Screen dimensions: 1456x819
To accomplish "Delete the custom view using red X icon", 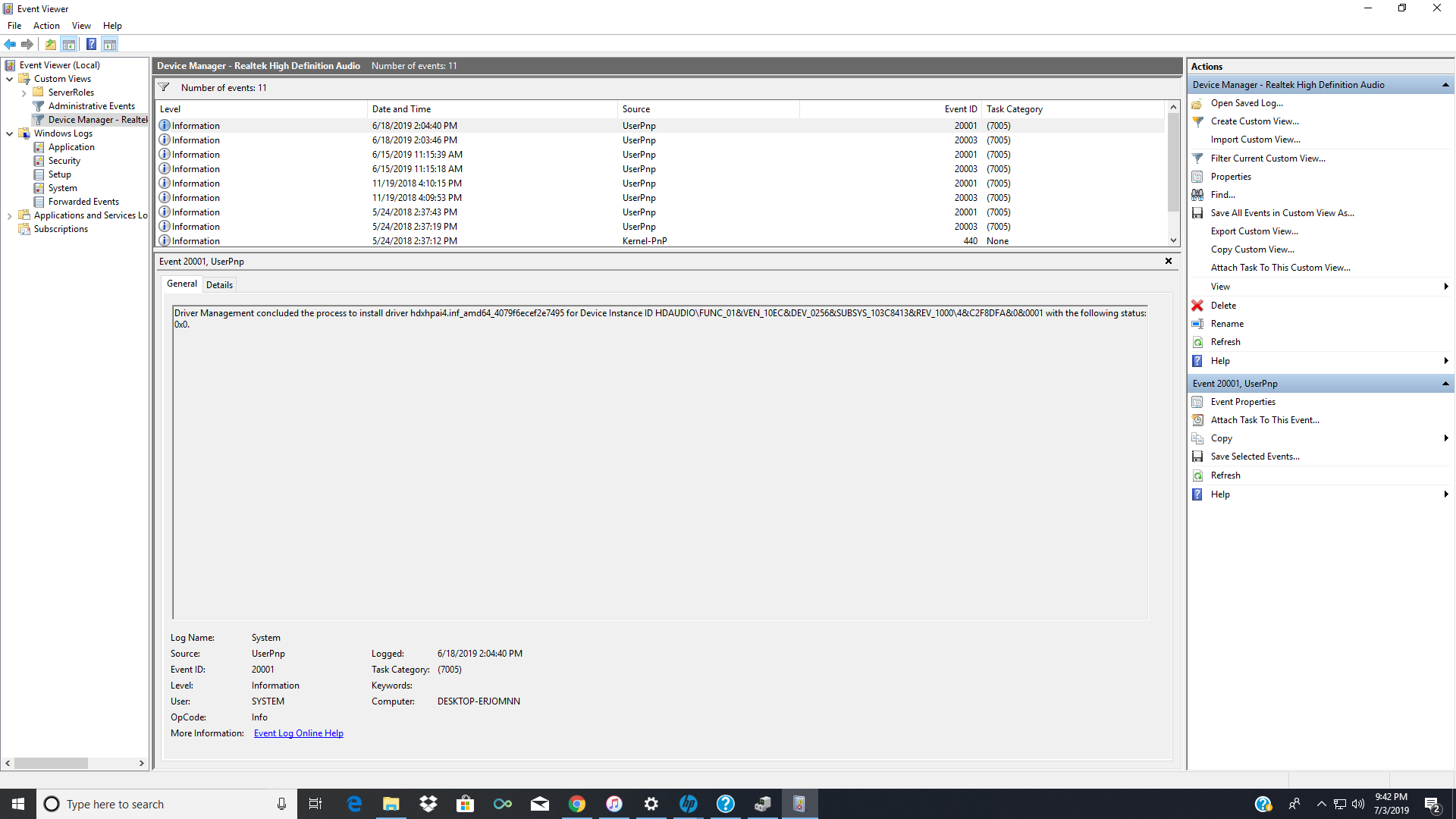I will [x=1198, y=306].
